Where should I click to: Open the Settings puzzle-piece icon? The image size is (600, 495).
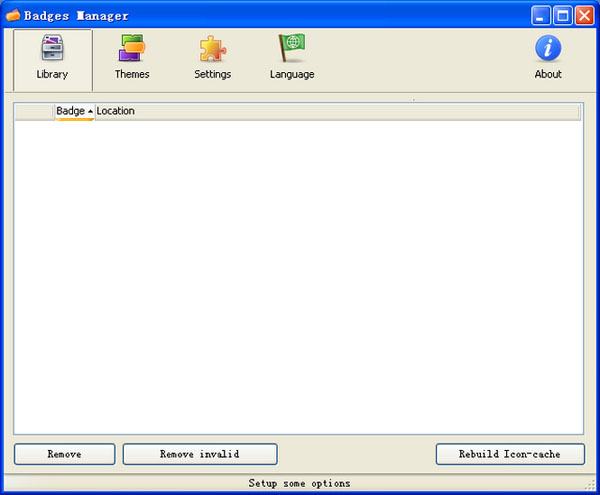213,49
